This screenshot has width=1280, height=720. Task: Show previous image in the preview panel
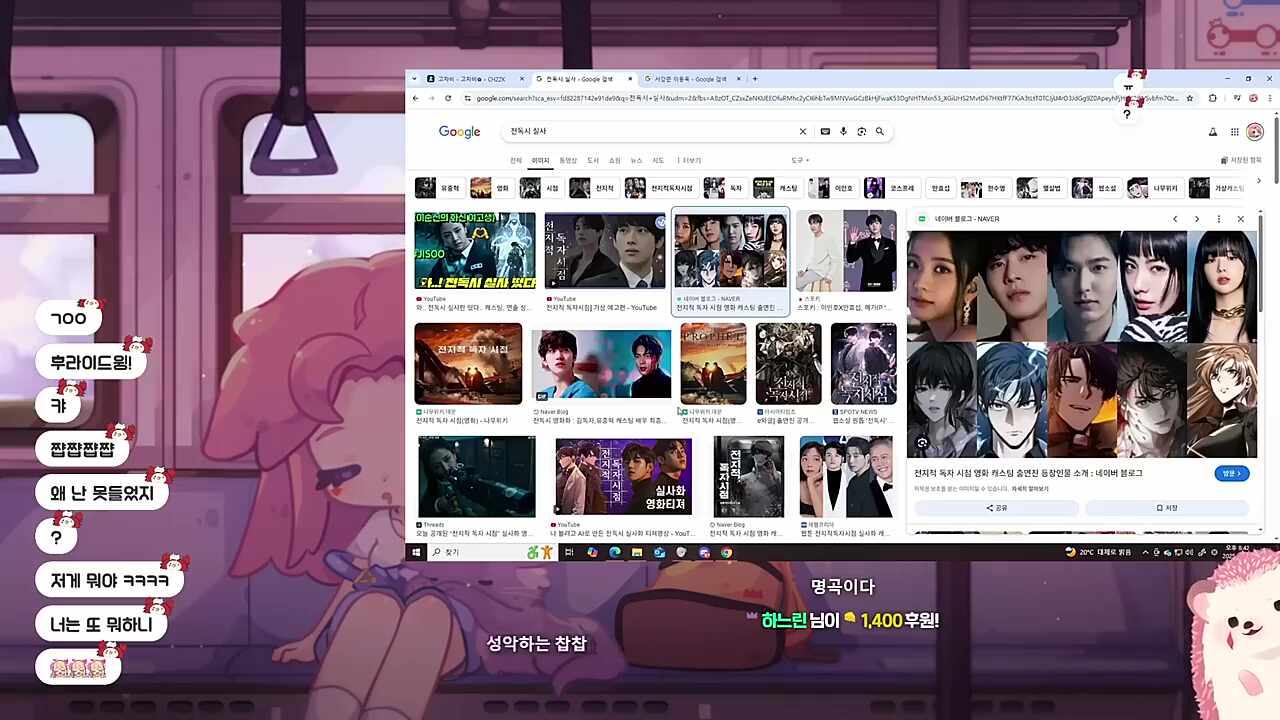point(1175,219)
